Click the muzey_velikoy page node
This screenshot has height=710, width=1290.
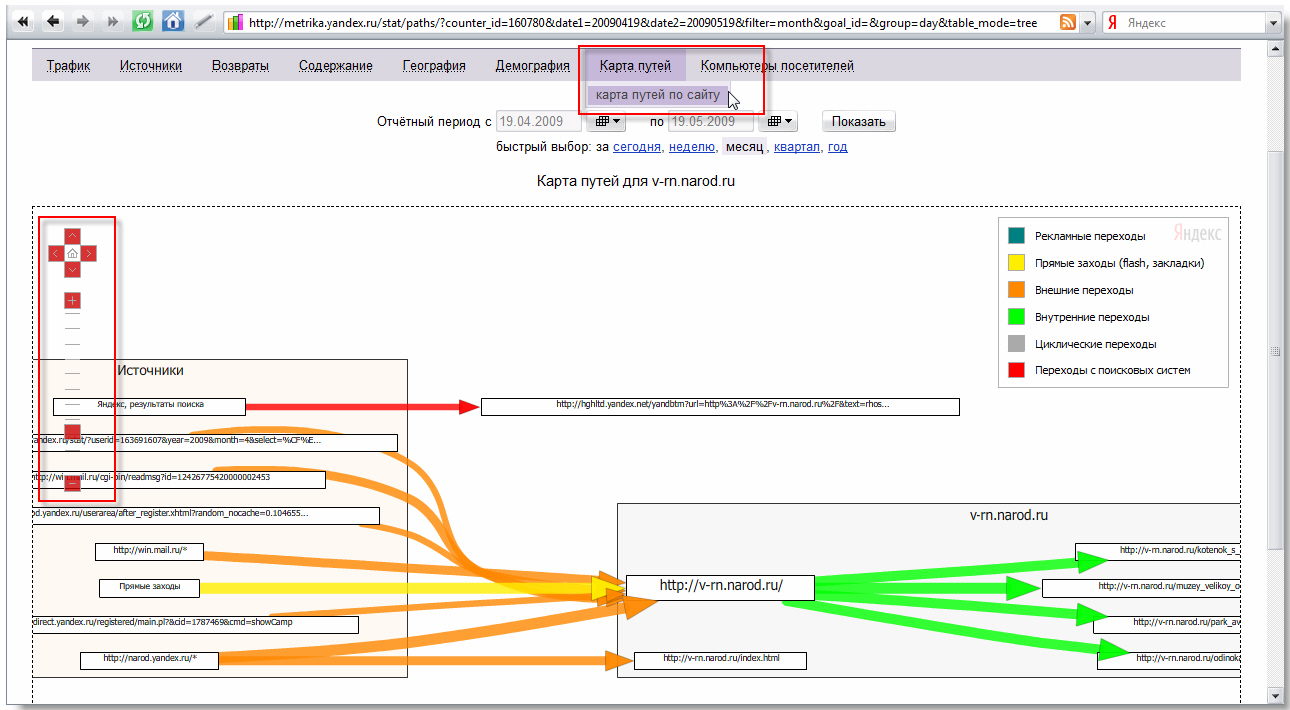[1141, 588]
